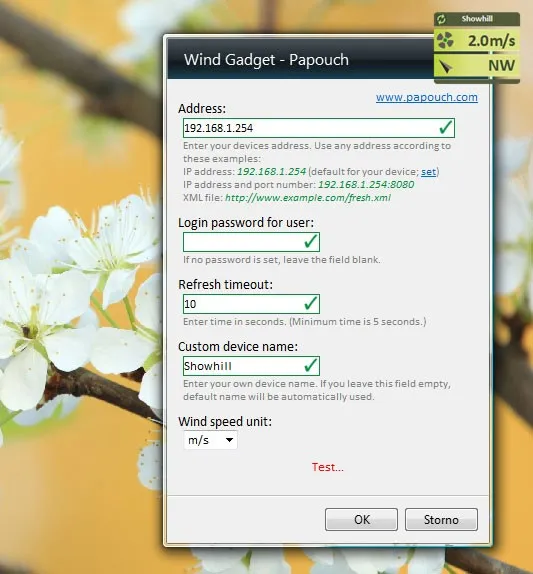Click the m/s dropdown arrow
Screen dimensions: 533x574
pyautogui.click(x=230, y=440)
